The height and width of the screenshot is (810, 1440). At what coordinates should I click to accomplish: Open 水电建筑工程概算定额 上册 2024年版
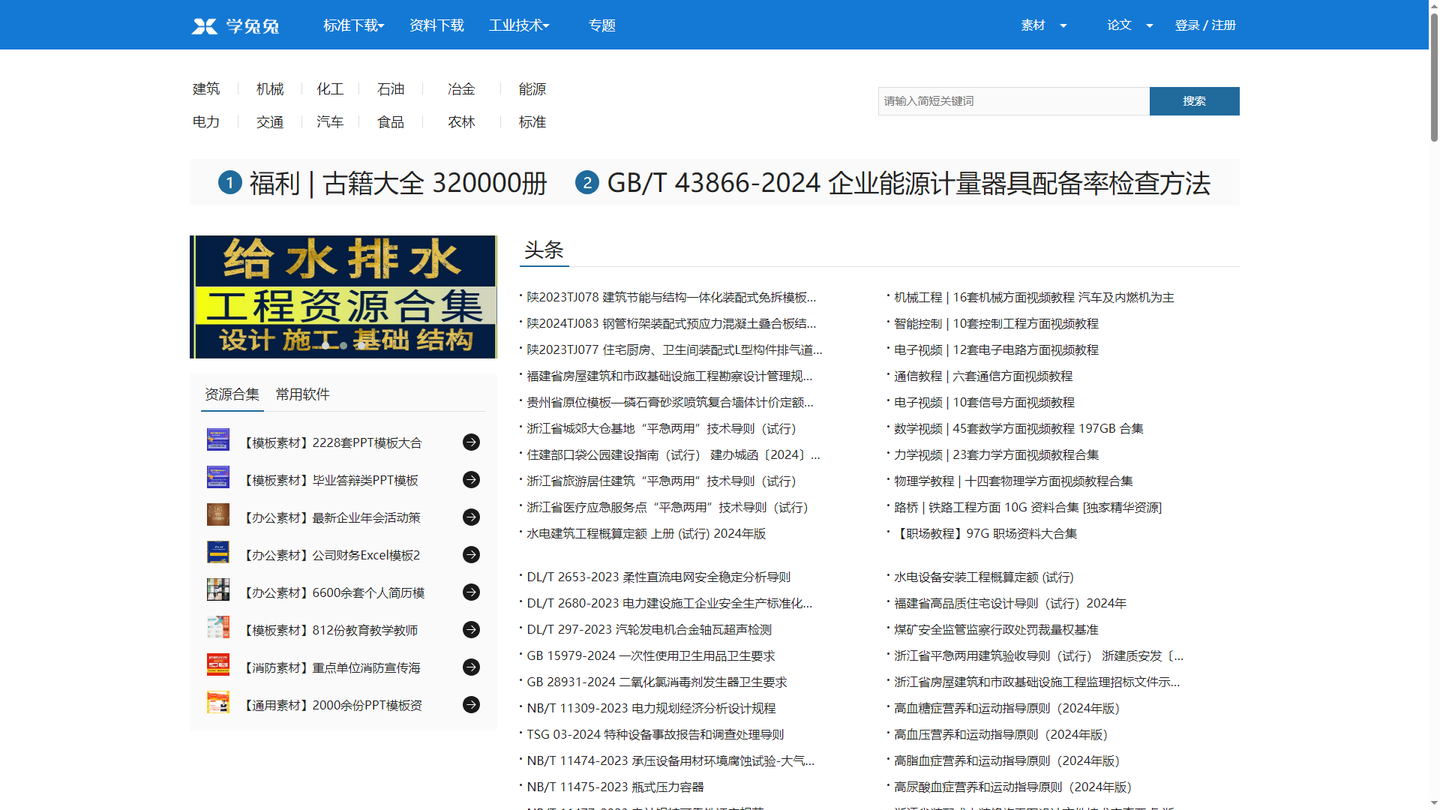tap(646, 533)
